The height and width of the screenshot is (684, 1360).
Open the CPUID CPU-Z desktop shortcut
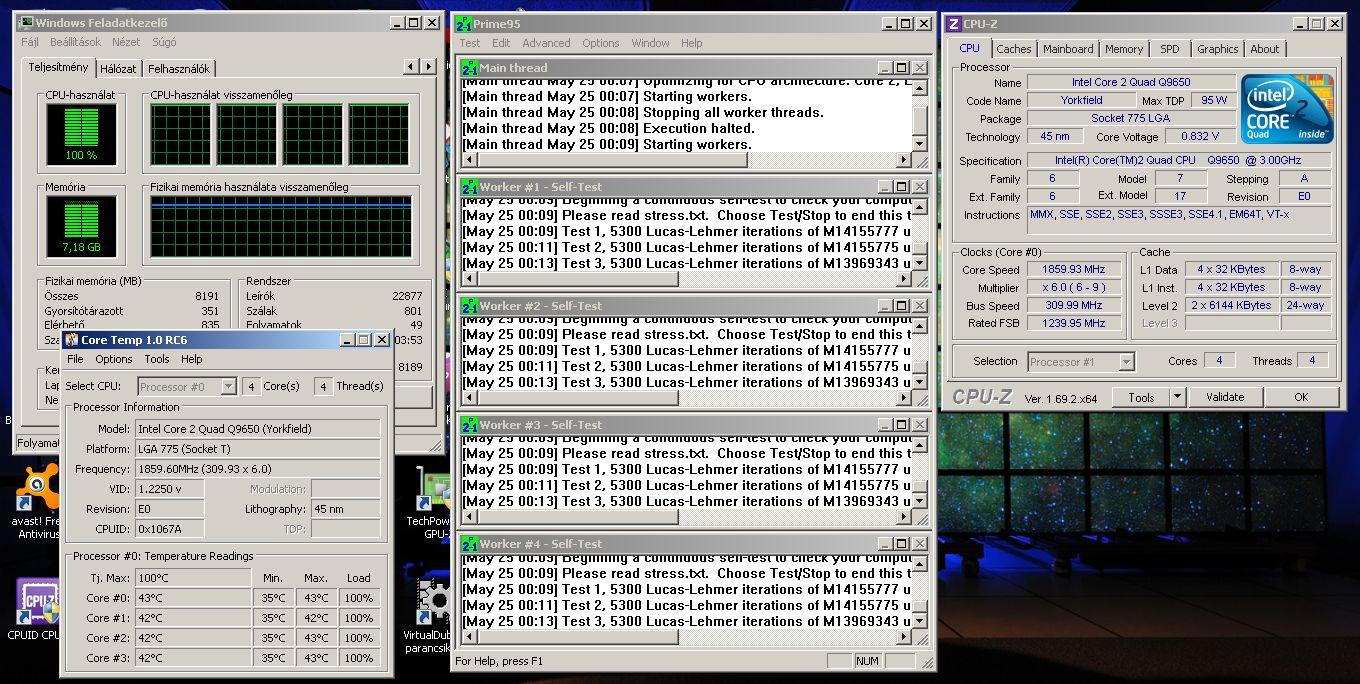[37, 601]
